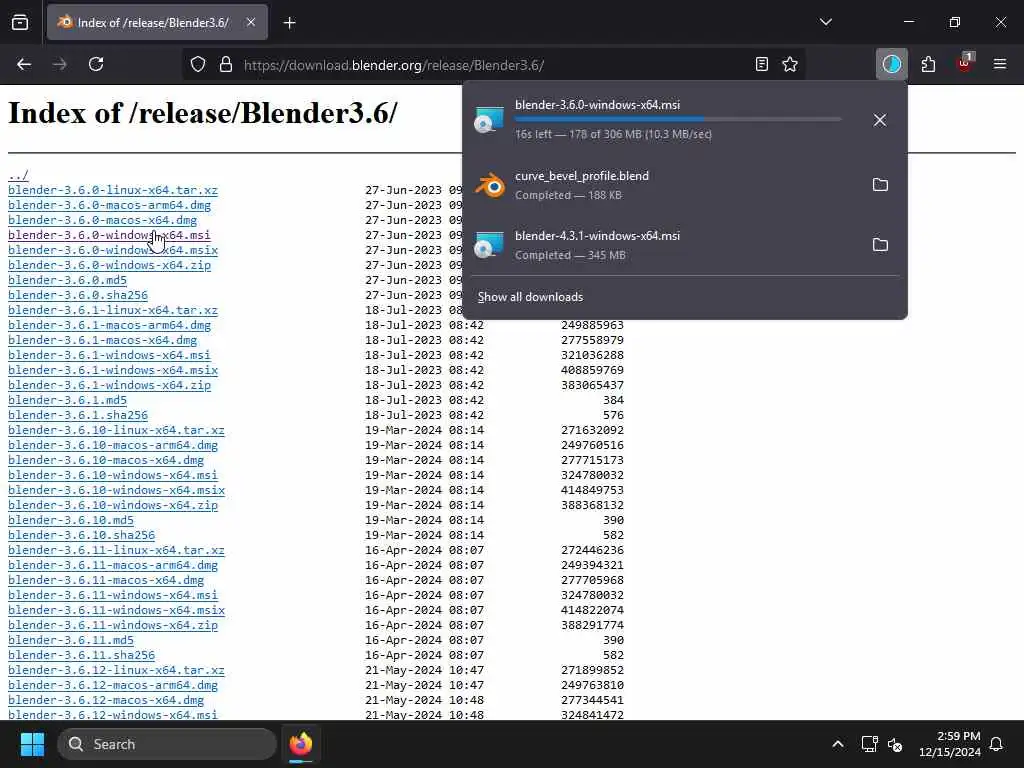Click the uBlock Origin extension icon
1024x768 pixels.
point(965,63)
